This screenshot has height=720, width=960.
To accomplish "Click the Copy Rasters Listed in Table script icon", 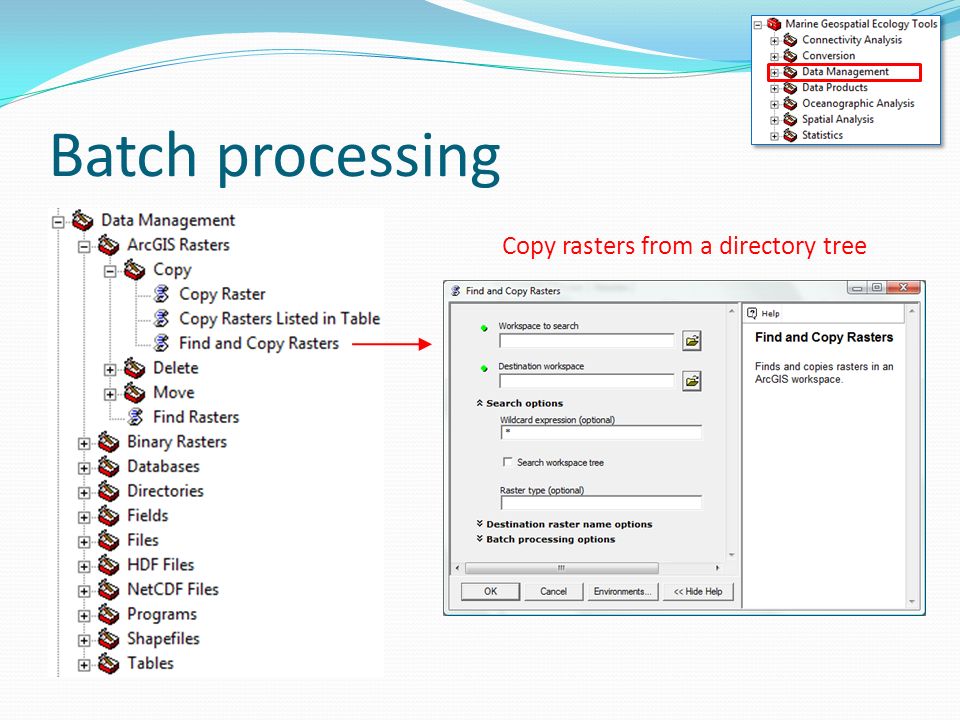I will 161,318.
